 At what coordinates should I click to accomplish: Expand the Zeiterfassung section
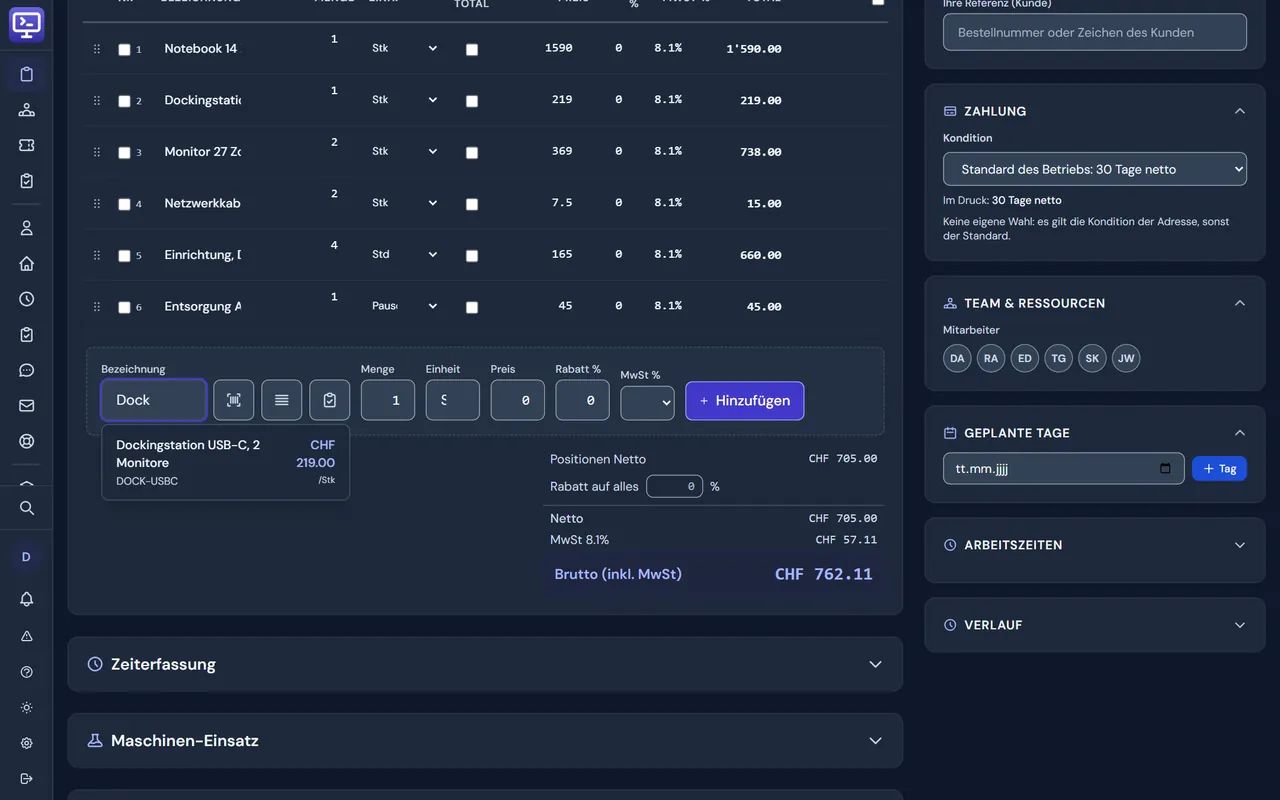[485, 664]
